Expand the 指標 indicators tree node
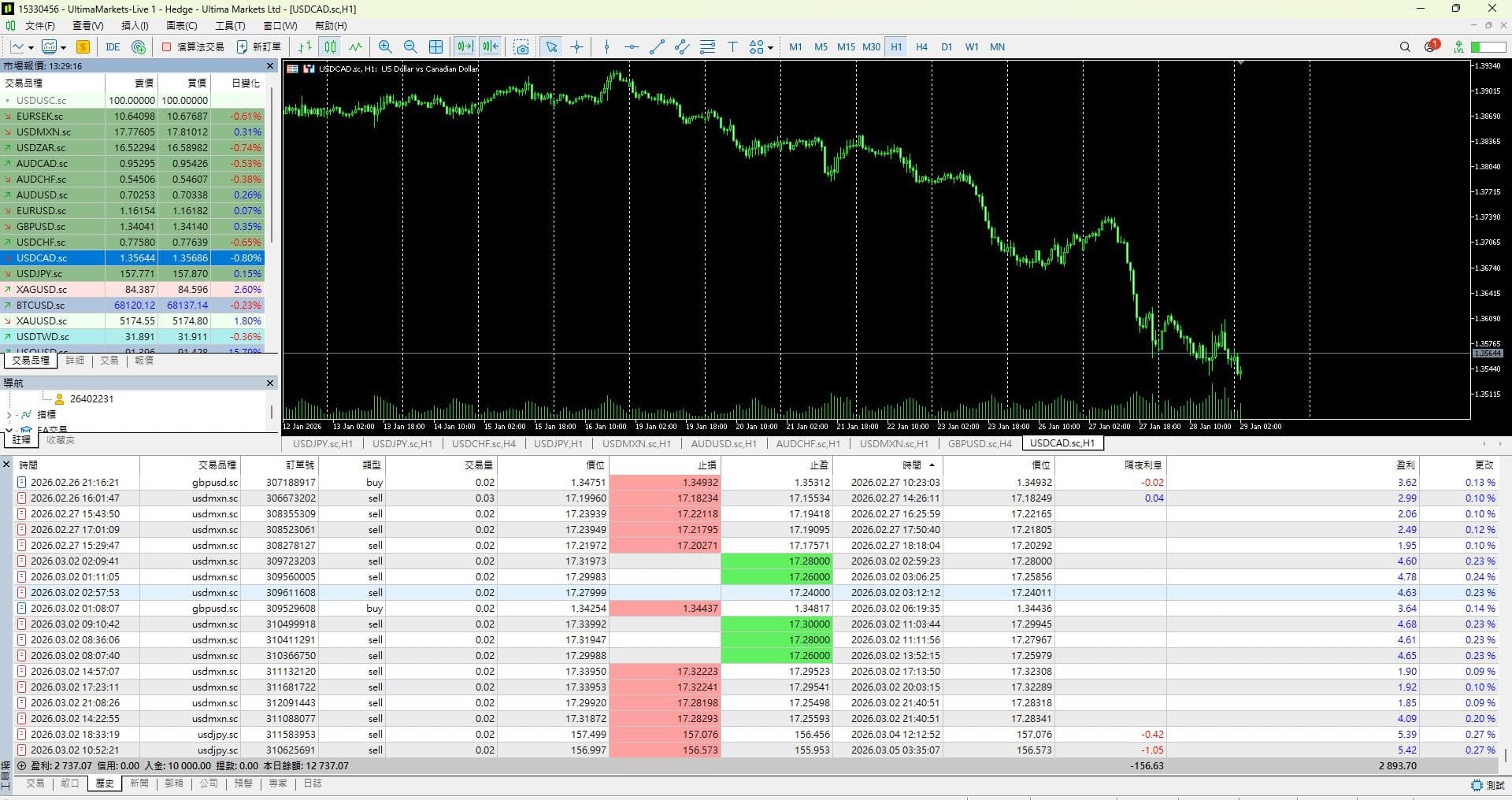Screen dimensions: 1512x800 pyautogui.click(x=9, y=414)
